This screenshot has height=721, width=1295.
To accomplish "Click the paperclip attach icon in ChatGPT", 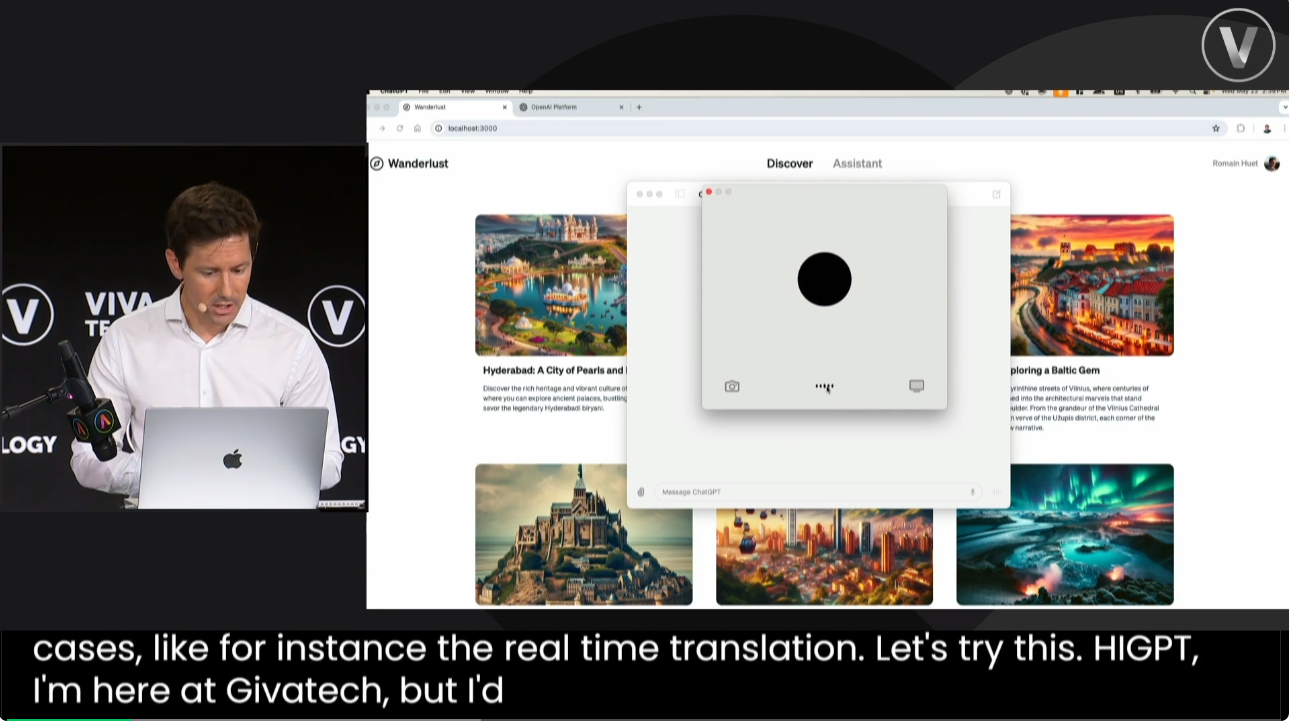I will (641, 492).
